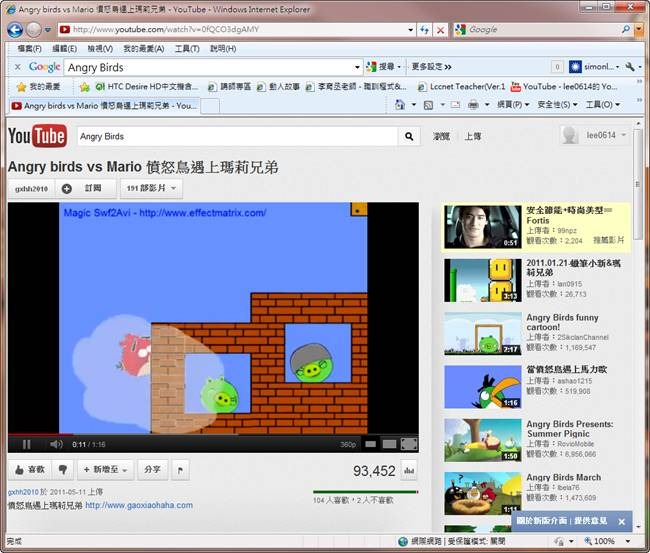Open the 工具(O) command bar menu
The height and width of the screenshot is (553, 650).
pos(602,105)
